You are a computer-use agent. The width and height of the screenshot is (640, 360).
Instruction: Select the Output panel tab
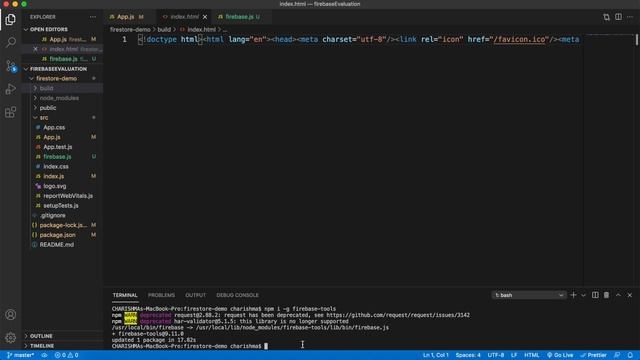coord(196,295)
